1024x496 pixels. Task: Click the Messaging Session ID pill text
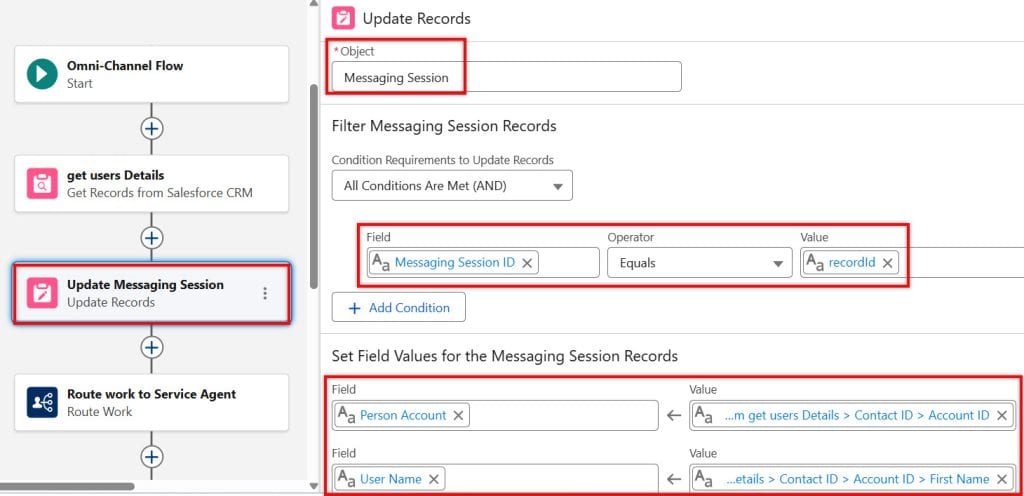[x=455, y=262]
